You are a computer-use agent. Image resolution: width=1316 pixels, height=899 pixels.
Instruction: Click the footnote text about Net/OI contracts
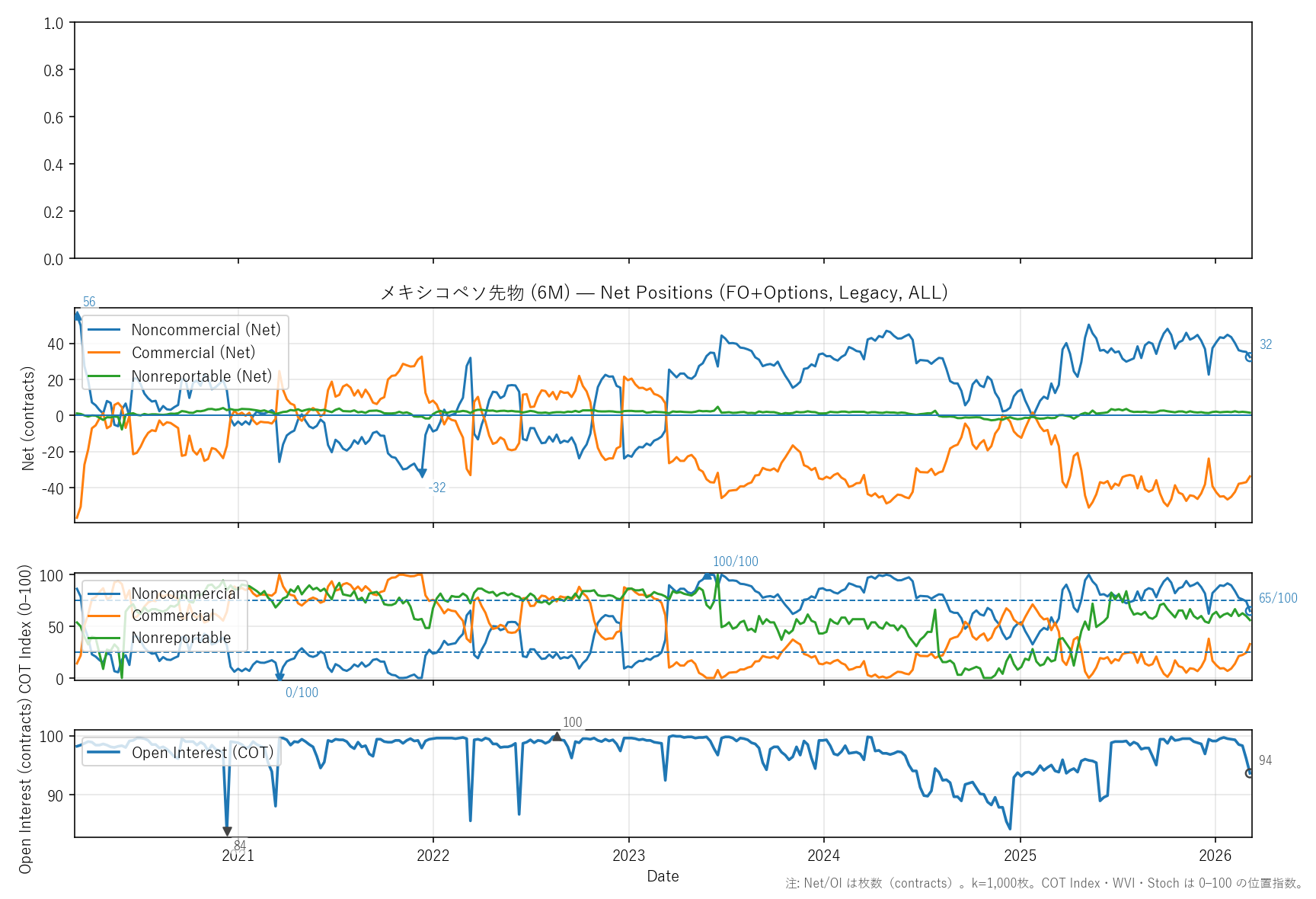[x=1044, y=884]
